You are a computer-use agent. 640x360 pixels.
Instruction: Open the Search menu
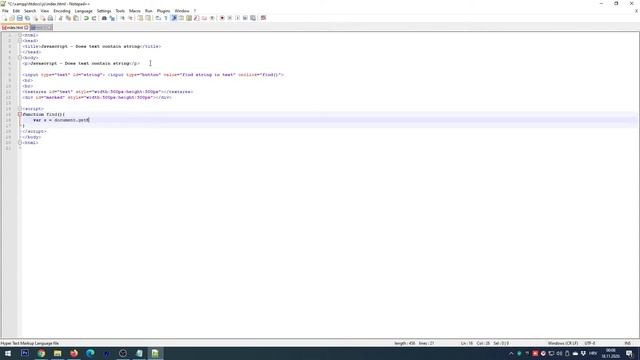click(x=30, y=11)
